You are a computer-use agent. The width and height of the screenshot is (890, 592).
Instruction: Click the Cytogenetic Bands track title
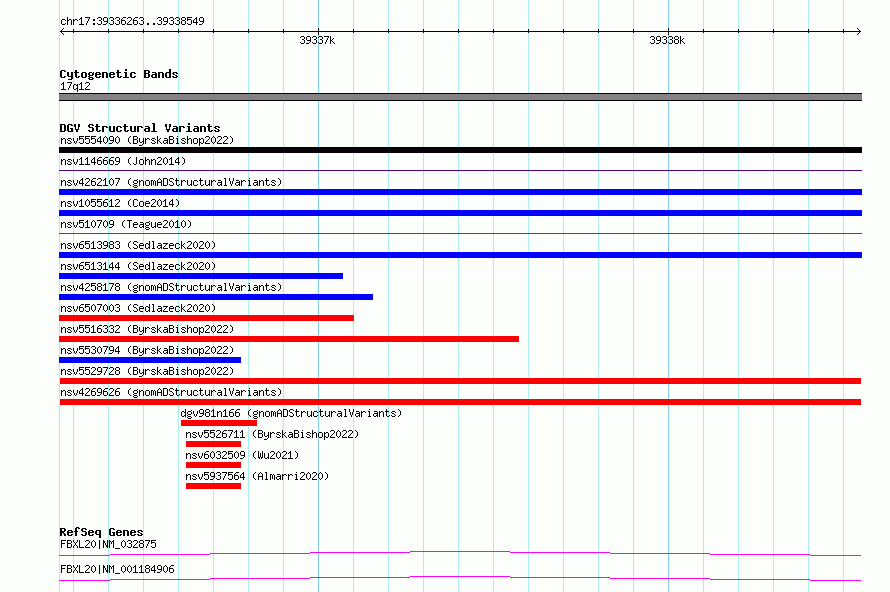(x=119, y=74)
